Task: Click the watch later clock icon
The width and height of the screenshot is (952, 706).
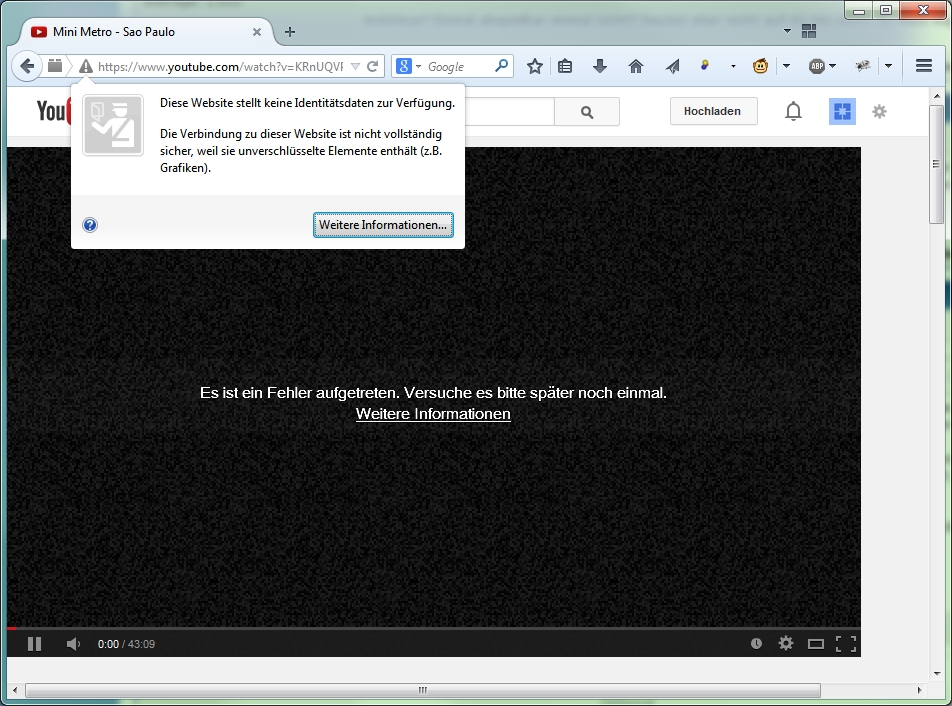Action: click(756, 643)
